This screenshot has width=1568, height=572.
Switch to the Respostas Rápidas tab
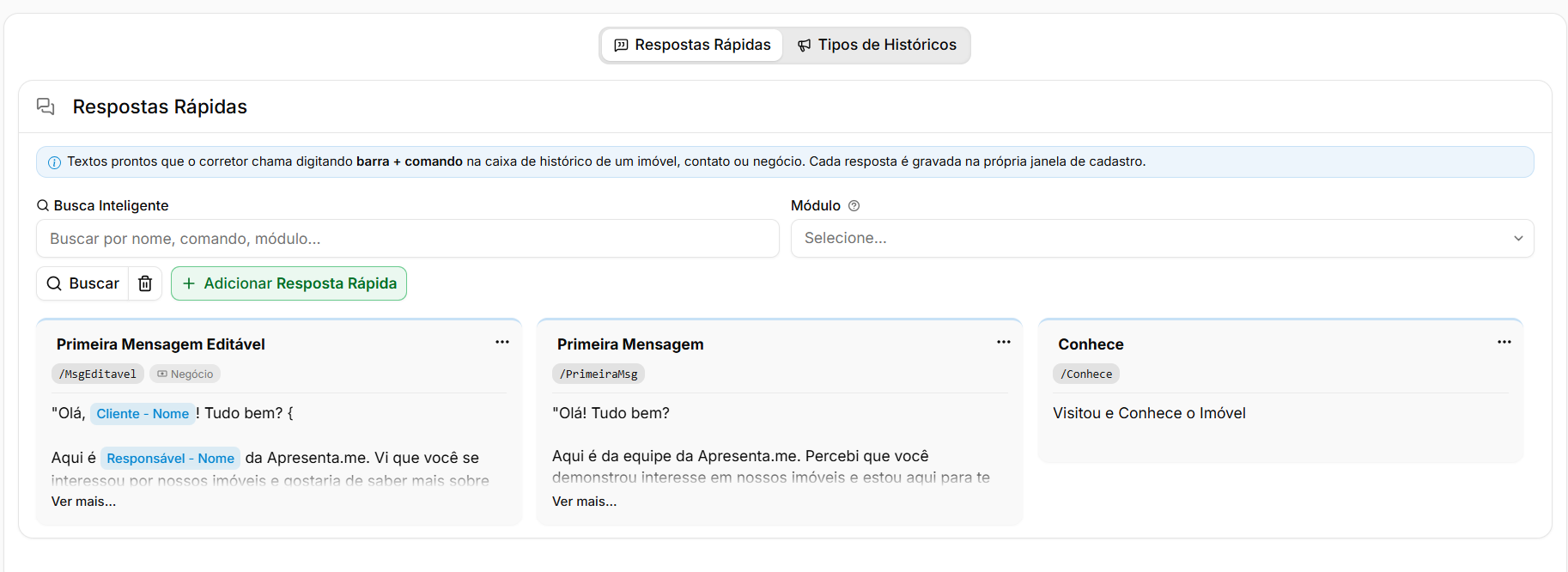(x=692, y=45)
